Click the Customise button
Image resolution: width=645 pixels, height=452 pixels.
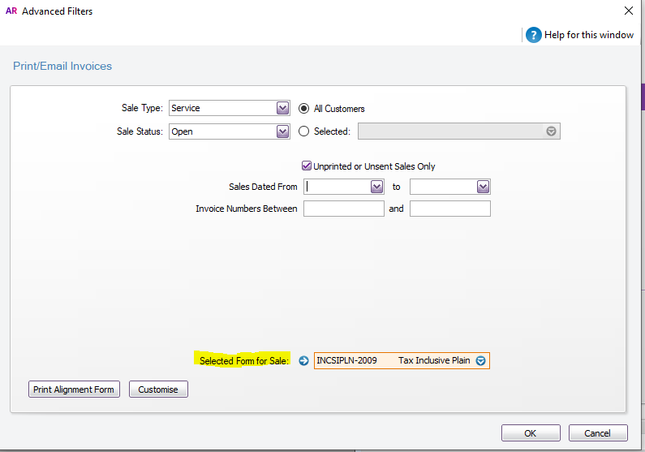click(158, 389)
